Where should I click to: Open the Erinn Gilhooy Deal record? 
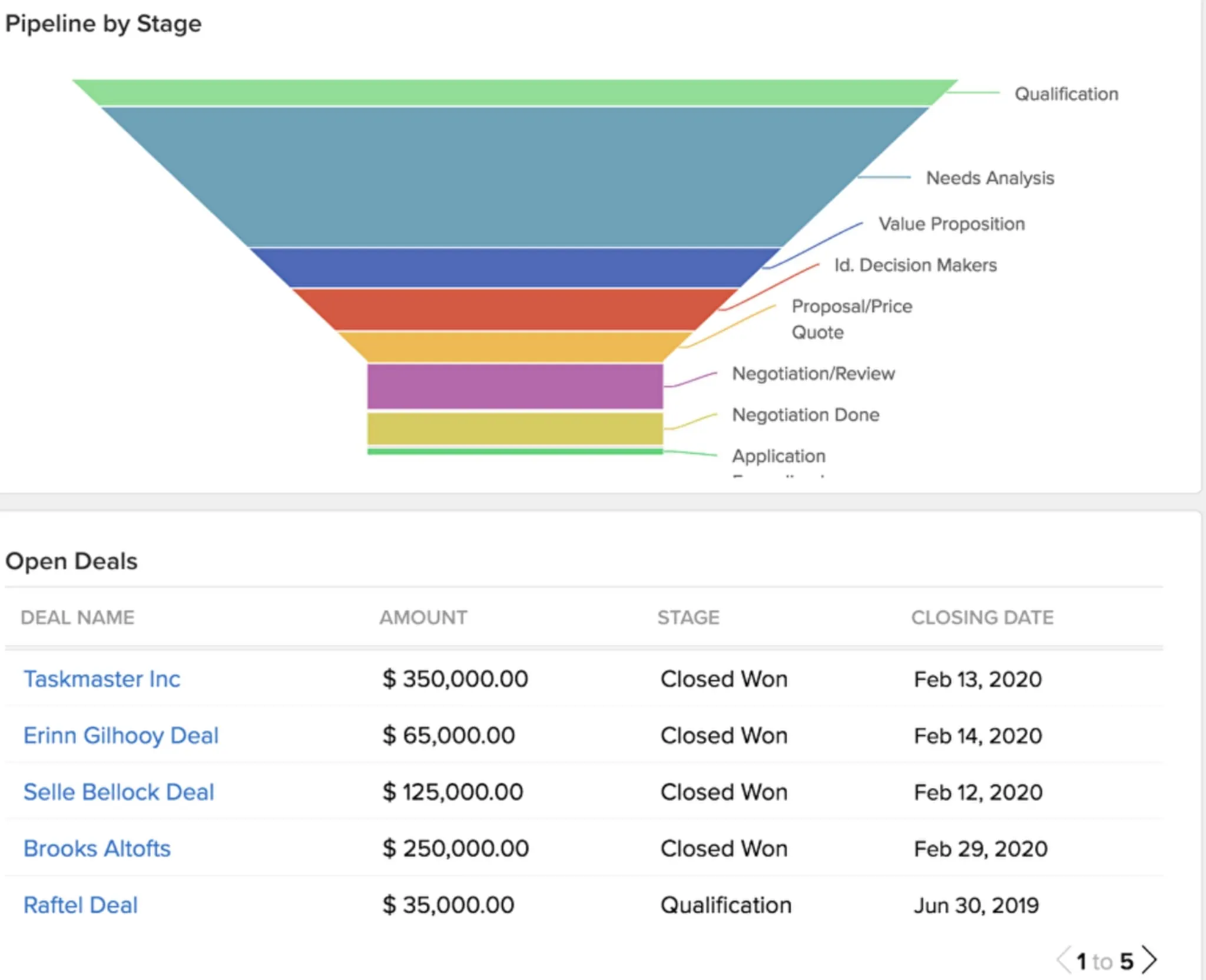click(x=121, y=735)
